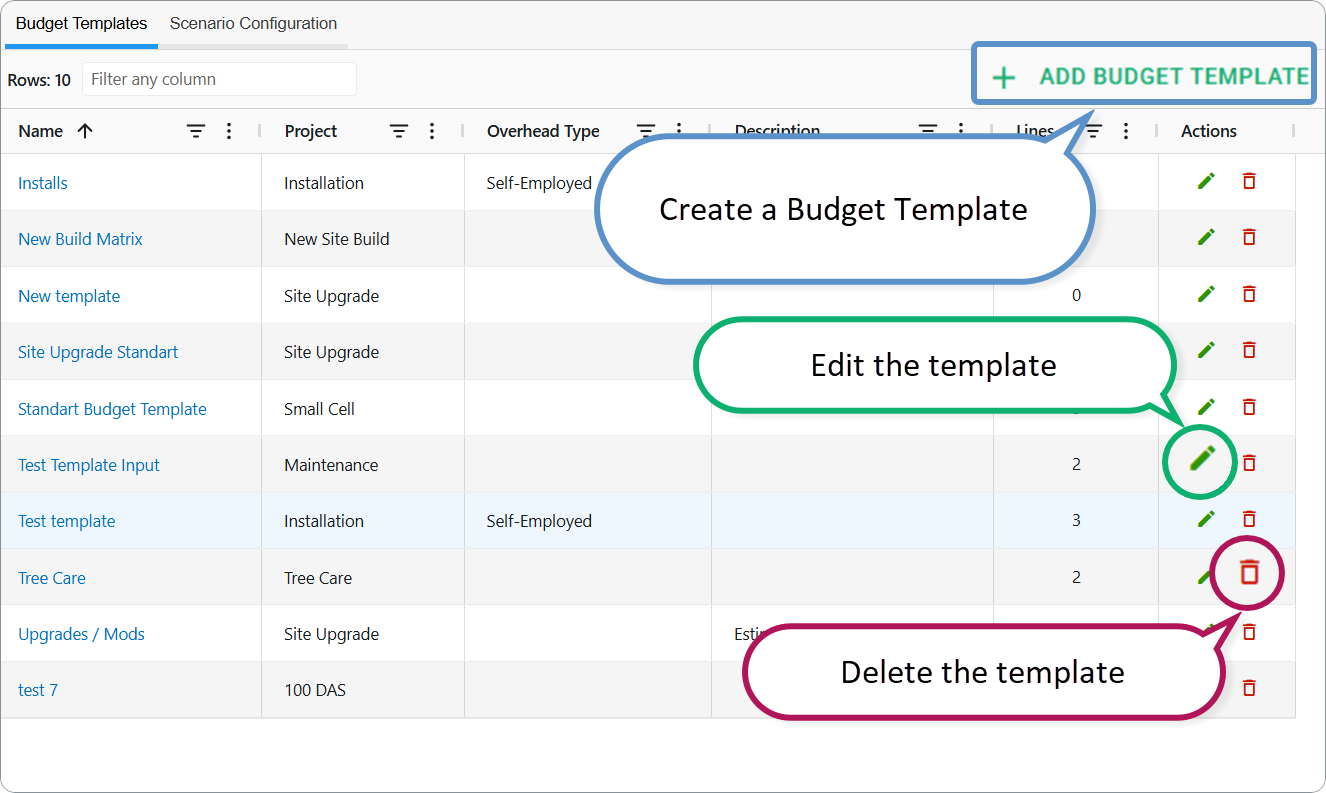
Task: Select the New Site Build project cell
Action: [337, 239]
